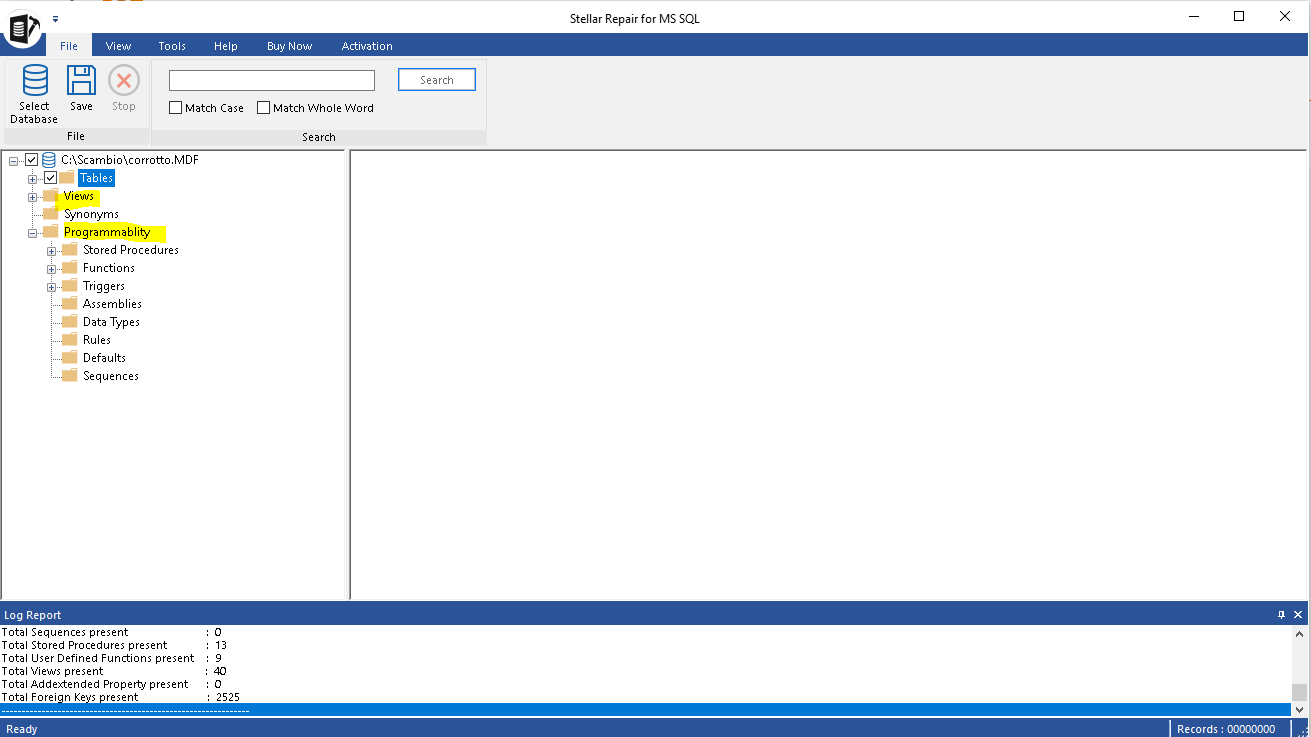
Task: Click the Log Report panel title
Action: click(32, 615)
